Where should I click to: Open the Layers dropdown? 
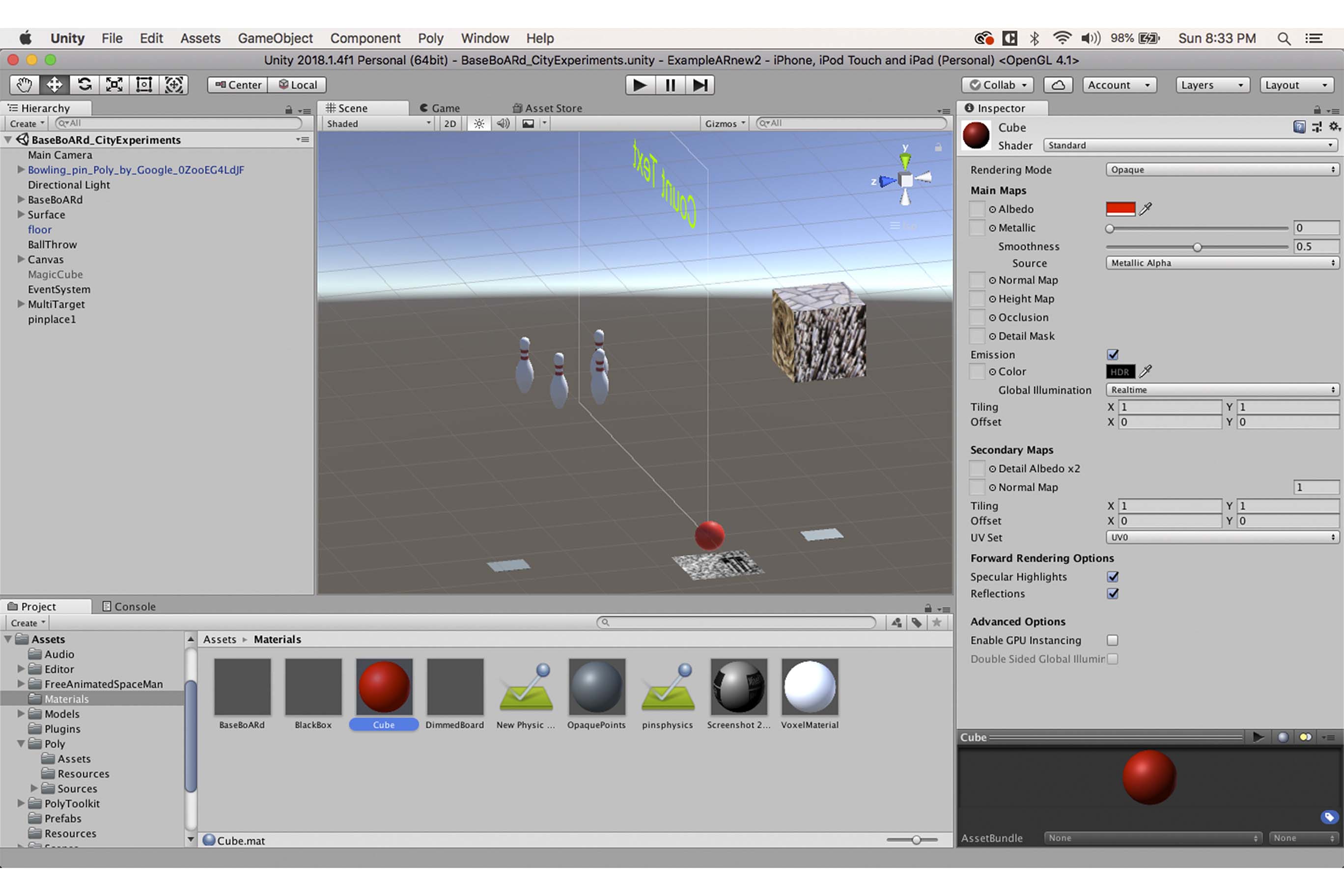[1211, 84]
